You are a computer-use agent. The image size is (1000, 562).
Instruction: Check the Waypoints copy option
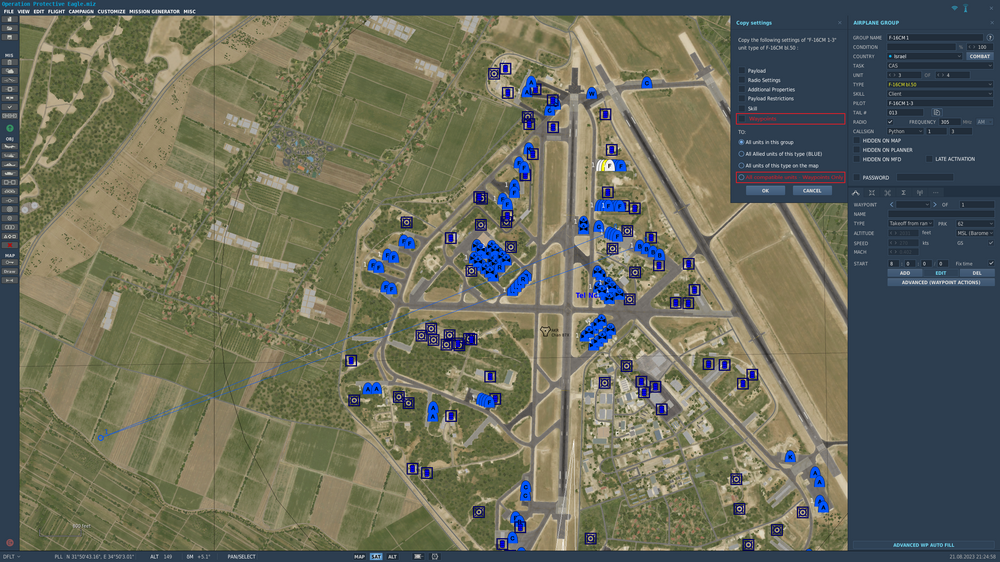click(x=742, y=119)
